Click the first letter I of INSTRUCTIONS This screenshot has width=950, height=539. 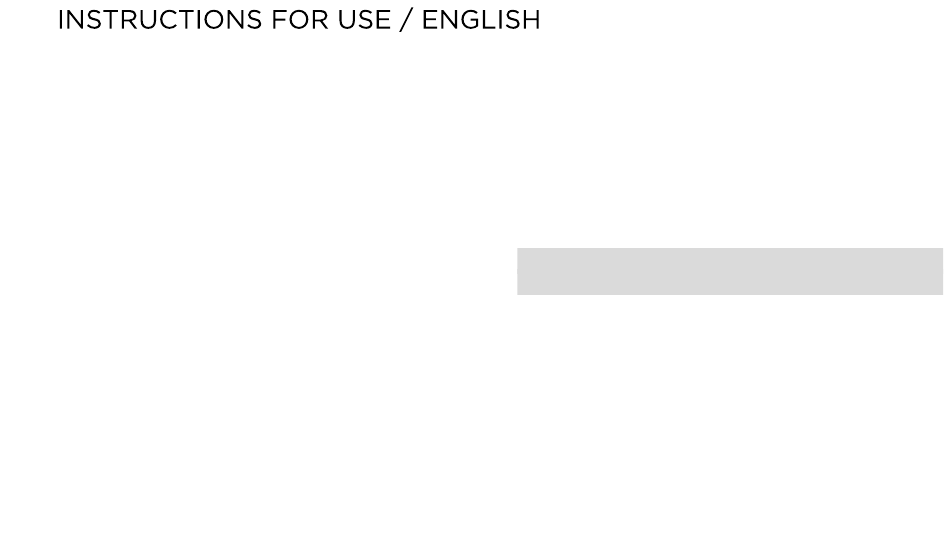60,20
